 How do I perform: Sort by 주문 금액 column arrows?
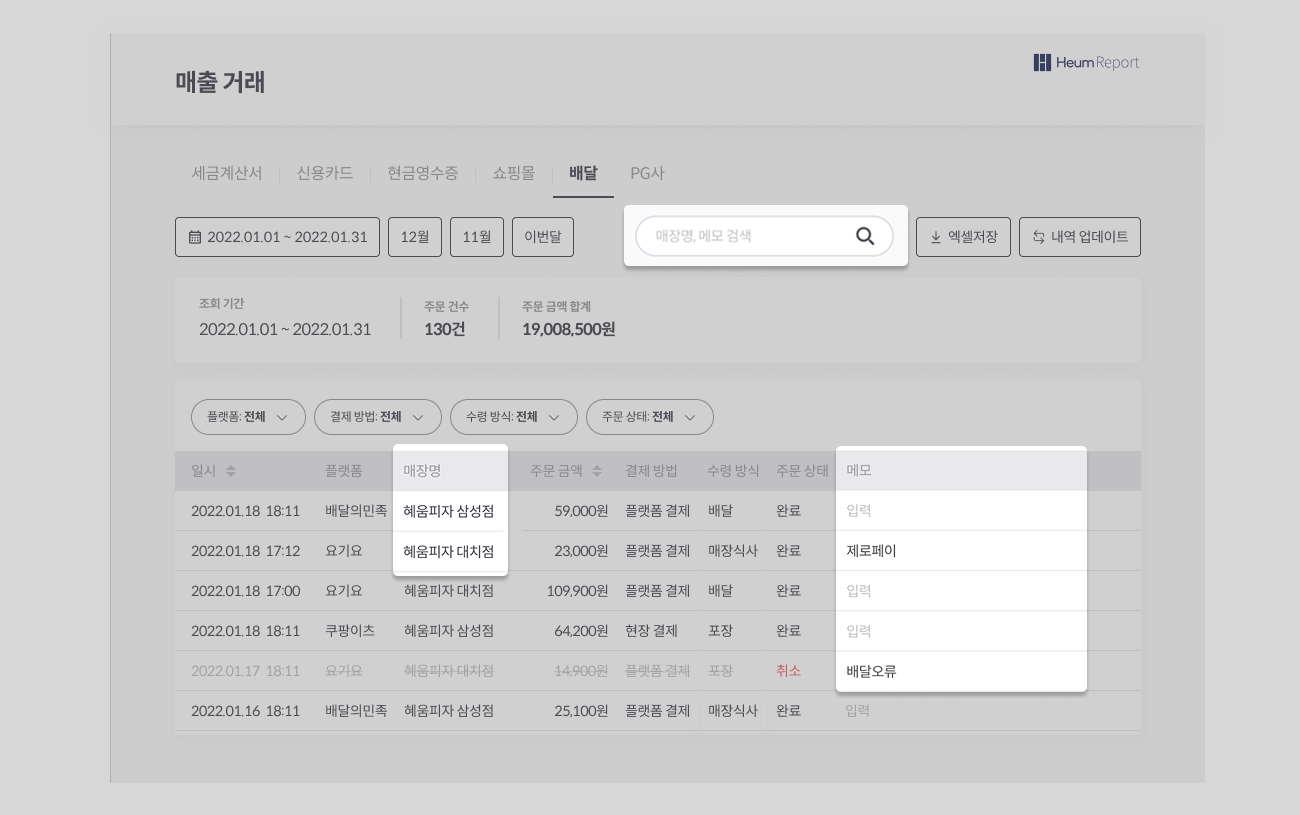(597, 471)
